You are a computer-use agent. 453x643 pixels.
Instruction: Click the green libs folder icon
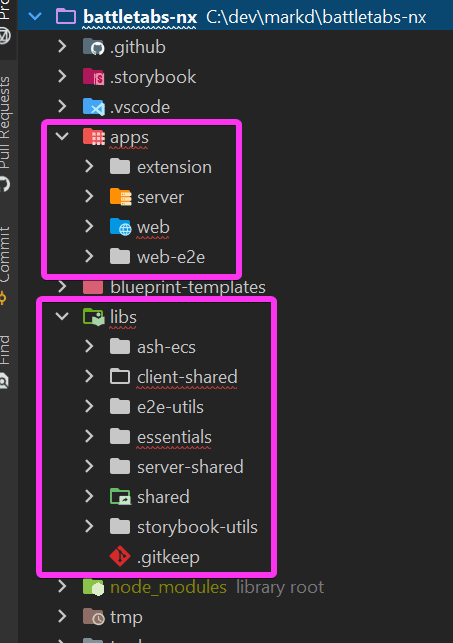[93, 317]
